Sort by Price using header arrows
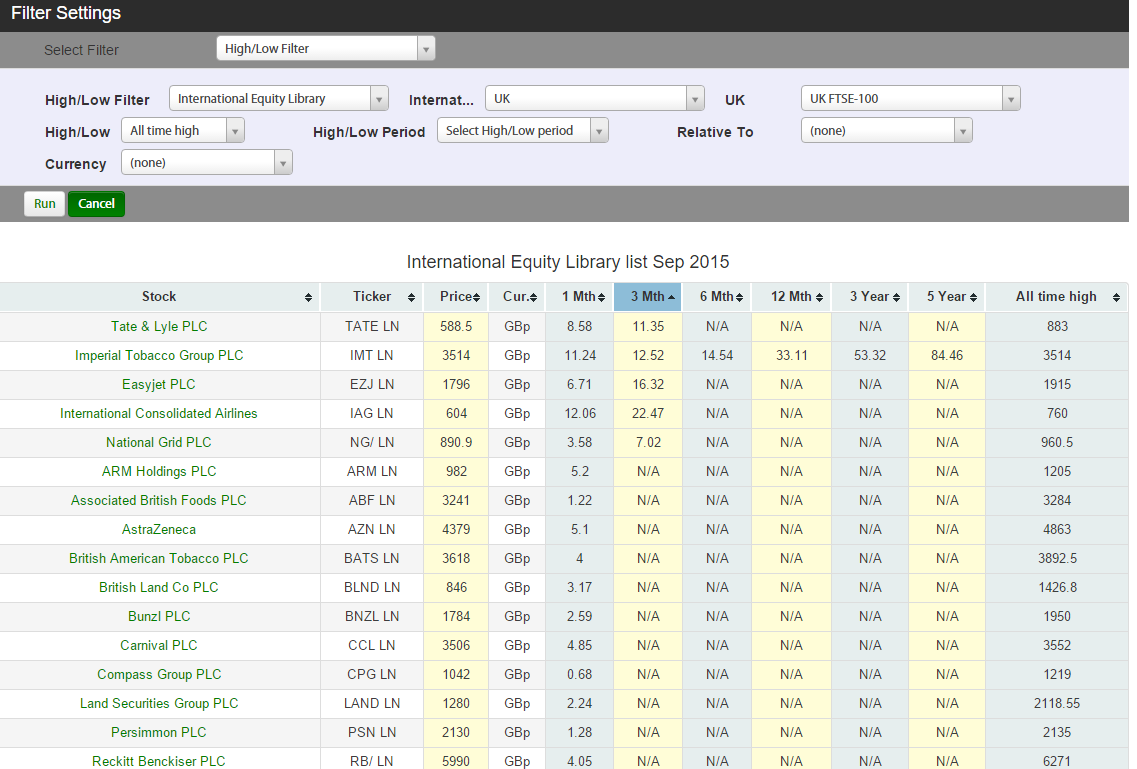This screenshot has height=769, width=1137. click(478, 298)
